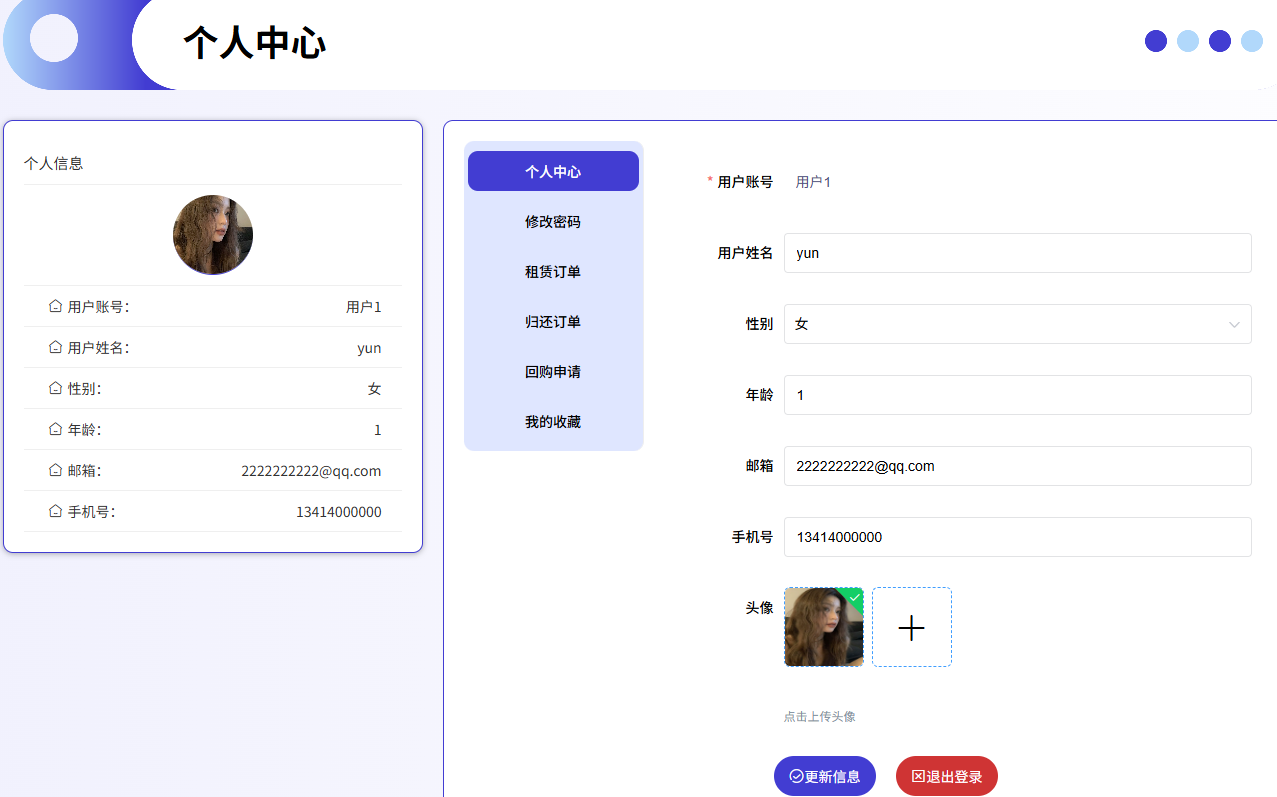The image size is (1277, 797).
Task: Select the 修改密码 menu item
Action: point(553,222)
